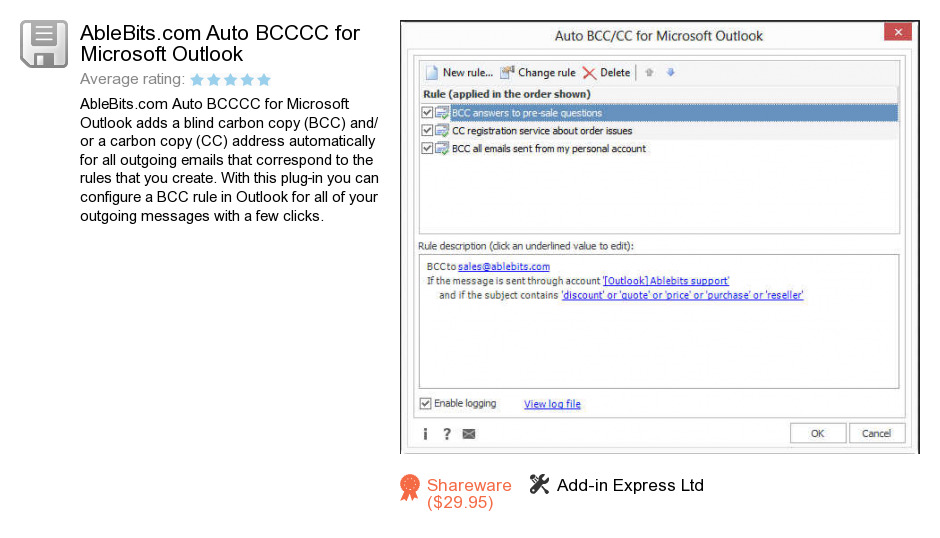This screenshot has width=940, height=538.
Task: Edit subject keywords 'discount' or 'quote' link
Action: point(682,295)
